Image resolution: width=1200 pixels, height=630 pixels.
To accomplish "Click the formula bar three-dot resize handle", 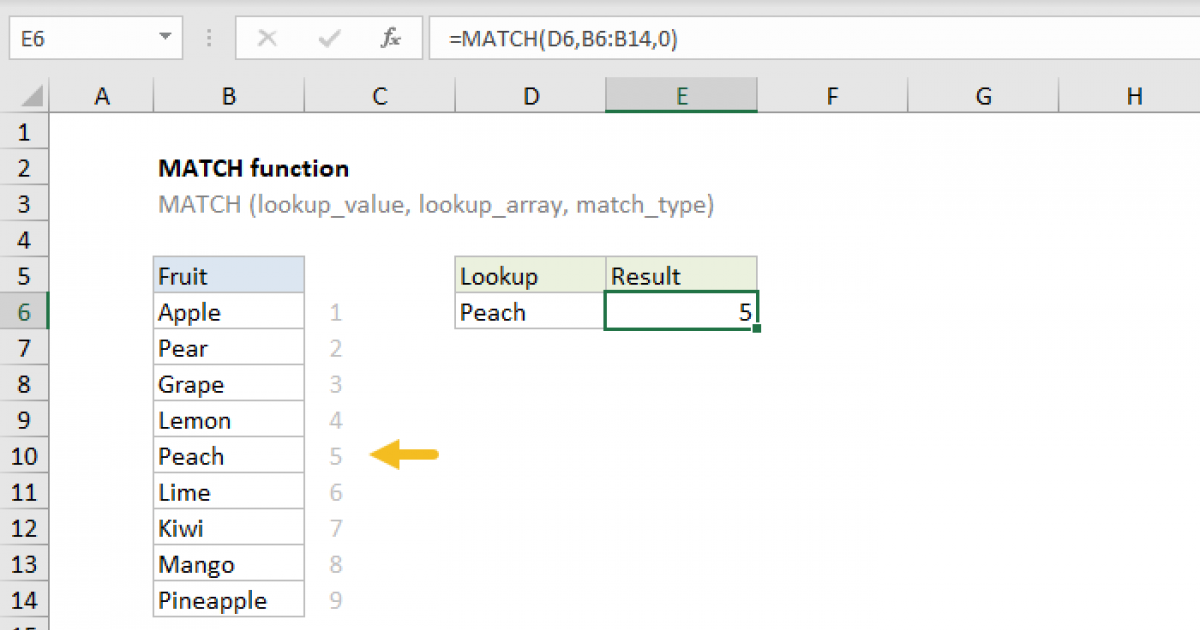I will 209,39.
